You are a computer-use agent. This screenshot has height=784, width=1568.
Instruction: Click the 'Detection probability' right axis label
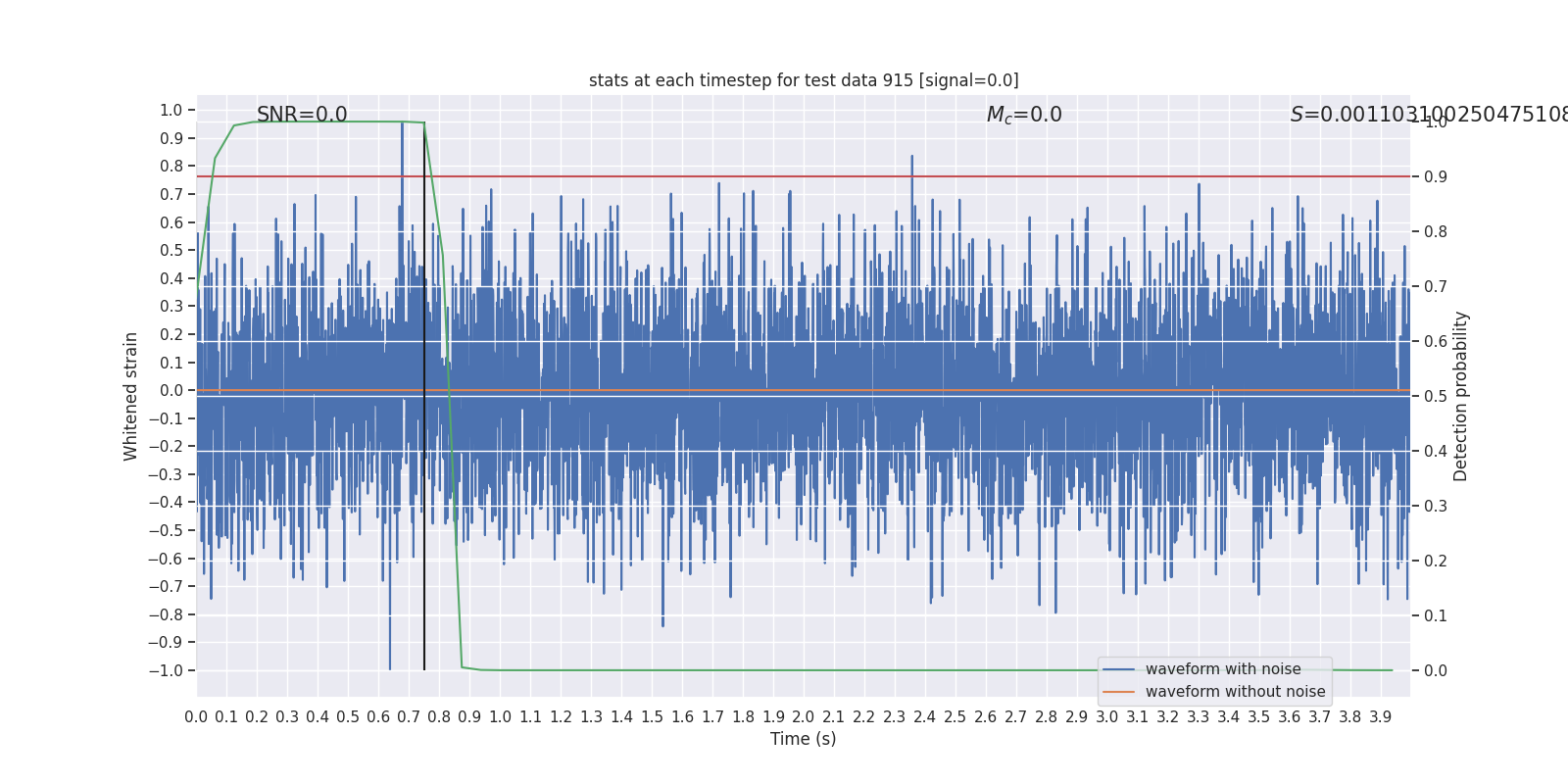(1461, 396)
